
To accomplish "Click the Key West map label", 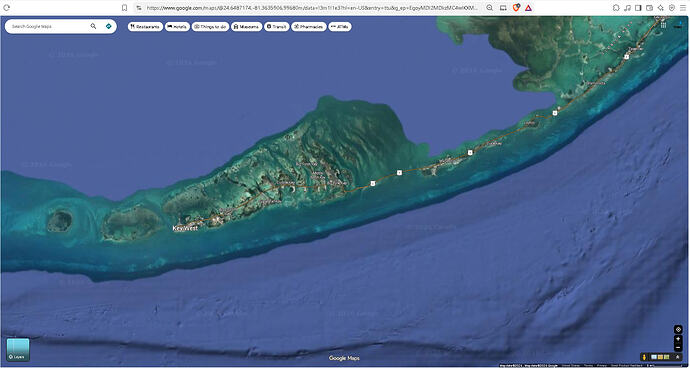I will pos(185,228).
